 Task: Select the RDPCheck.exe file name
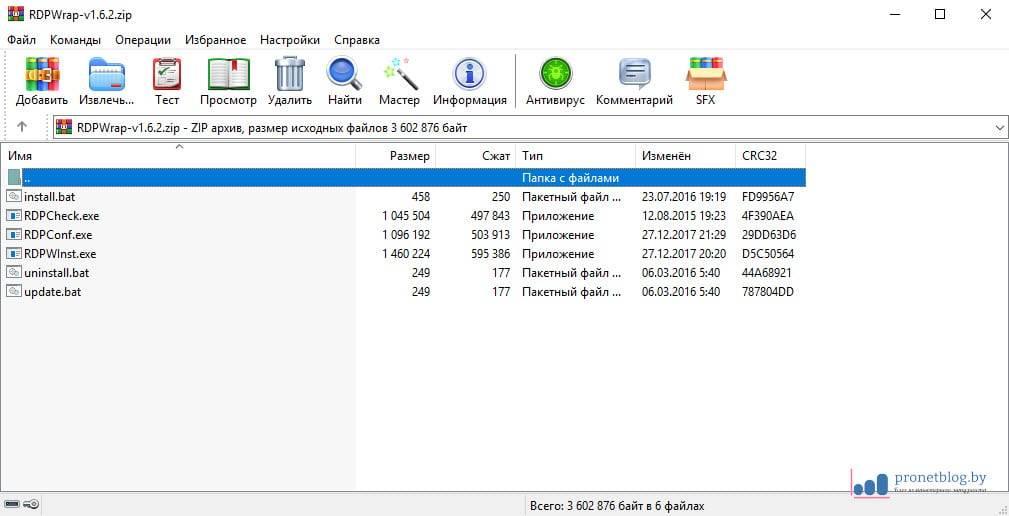(62, 216)
